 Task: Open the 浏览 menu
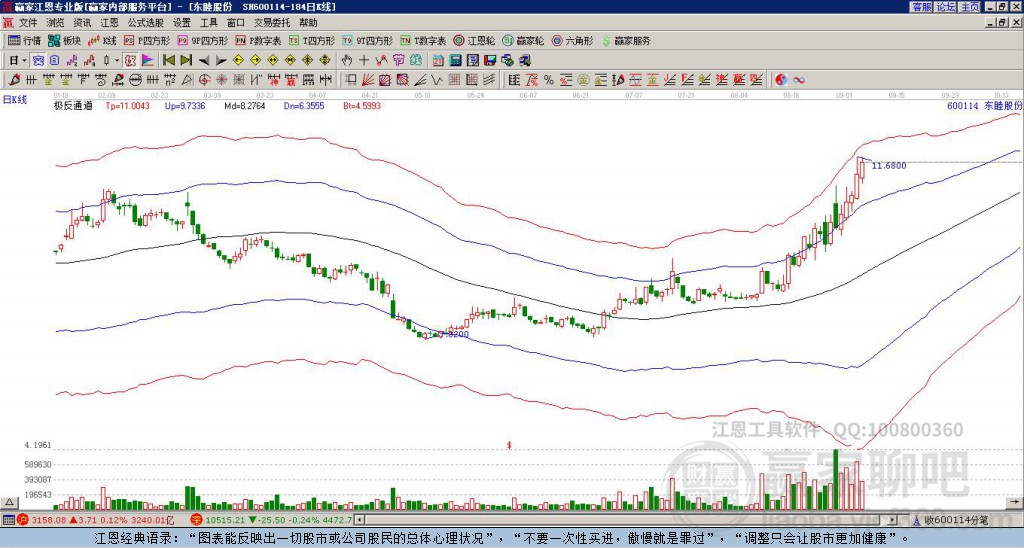click(56, 23)
